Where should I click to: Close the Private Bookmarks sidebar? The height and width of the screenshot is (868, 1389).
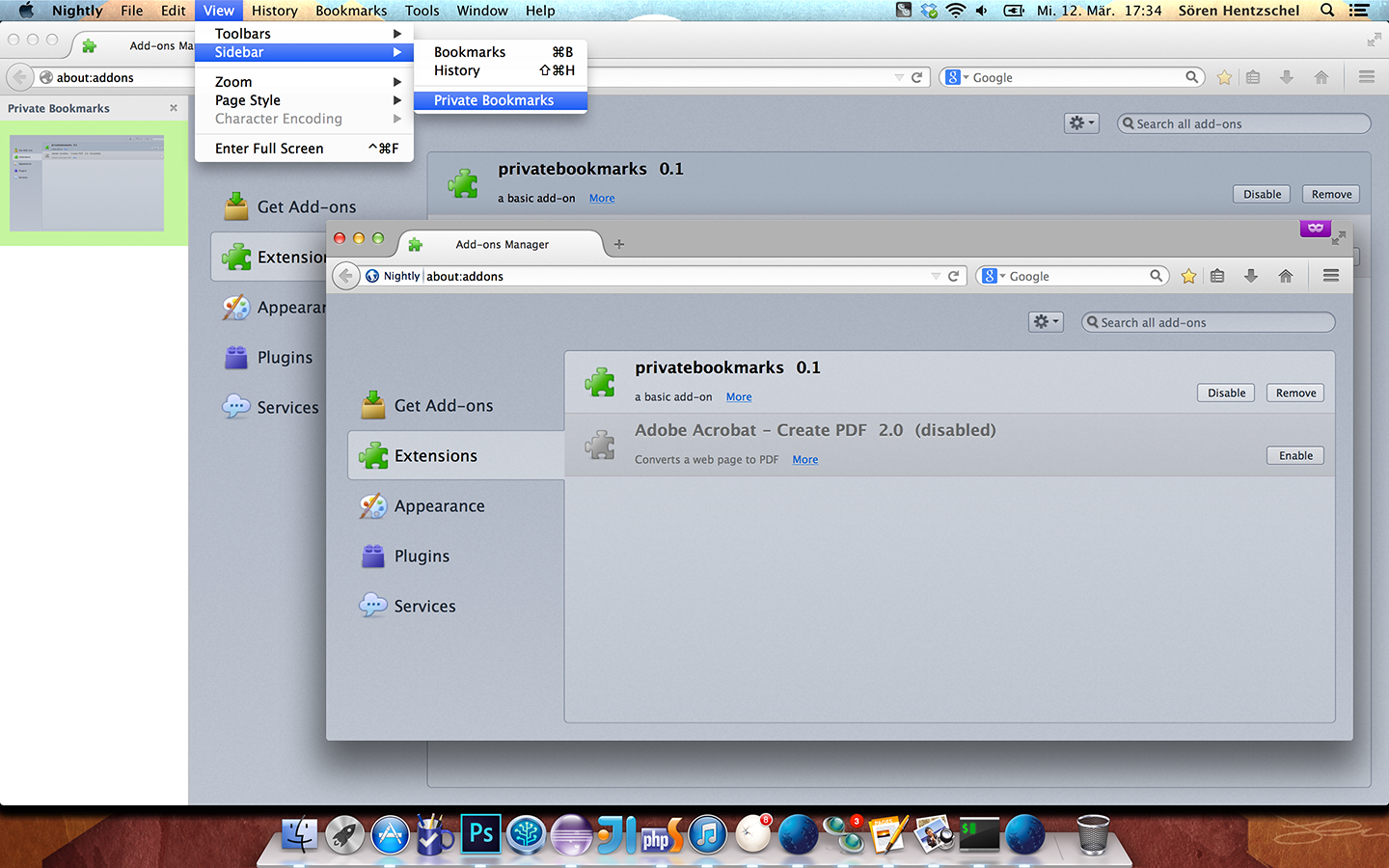coord(174,108)
